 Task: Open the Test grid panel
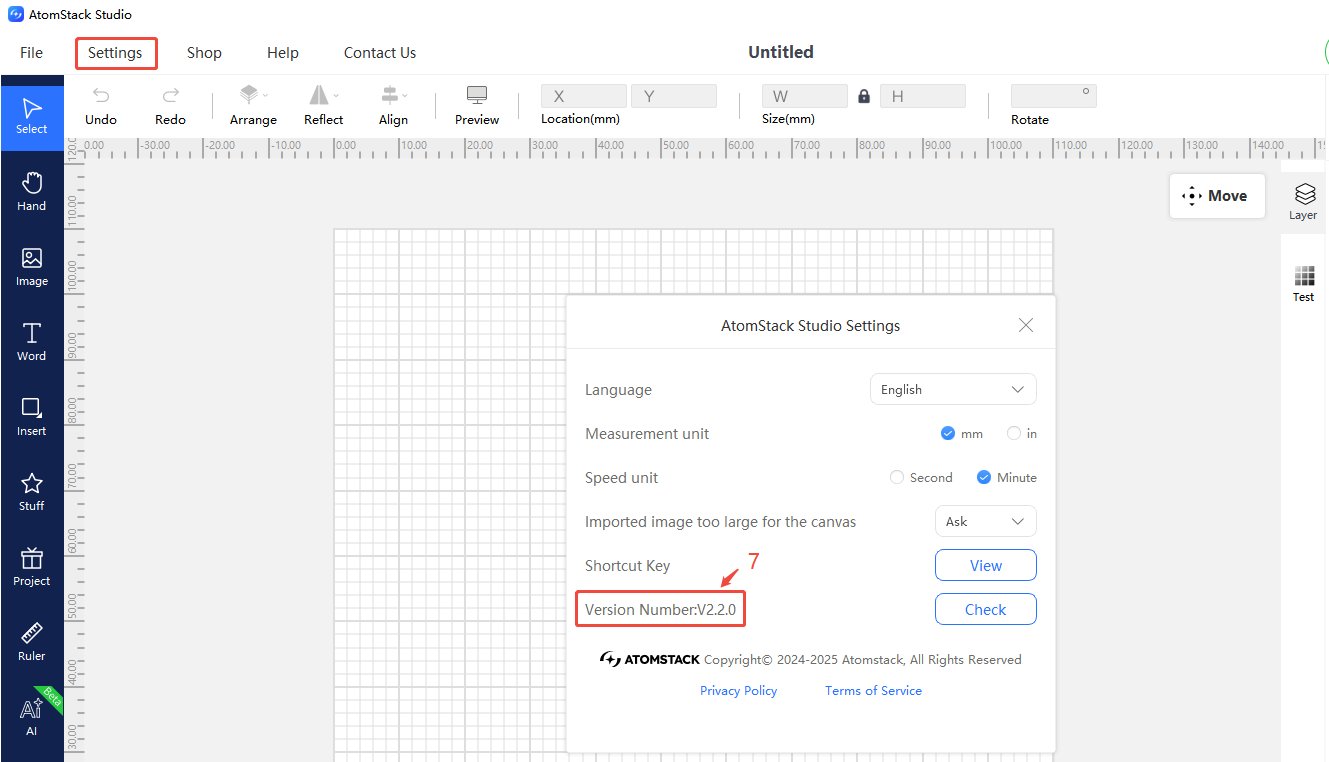[1303, 284]
